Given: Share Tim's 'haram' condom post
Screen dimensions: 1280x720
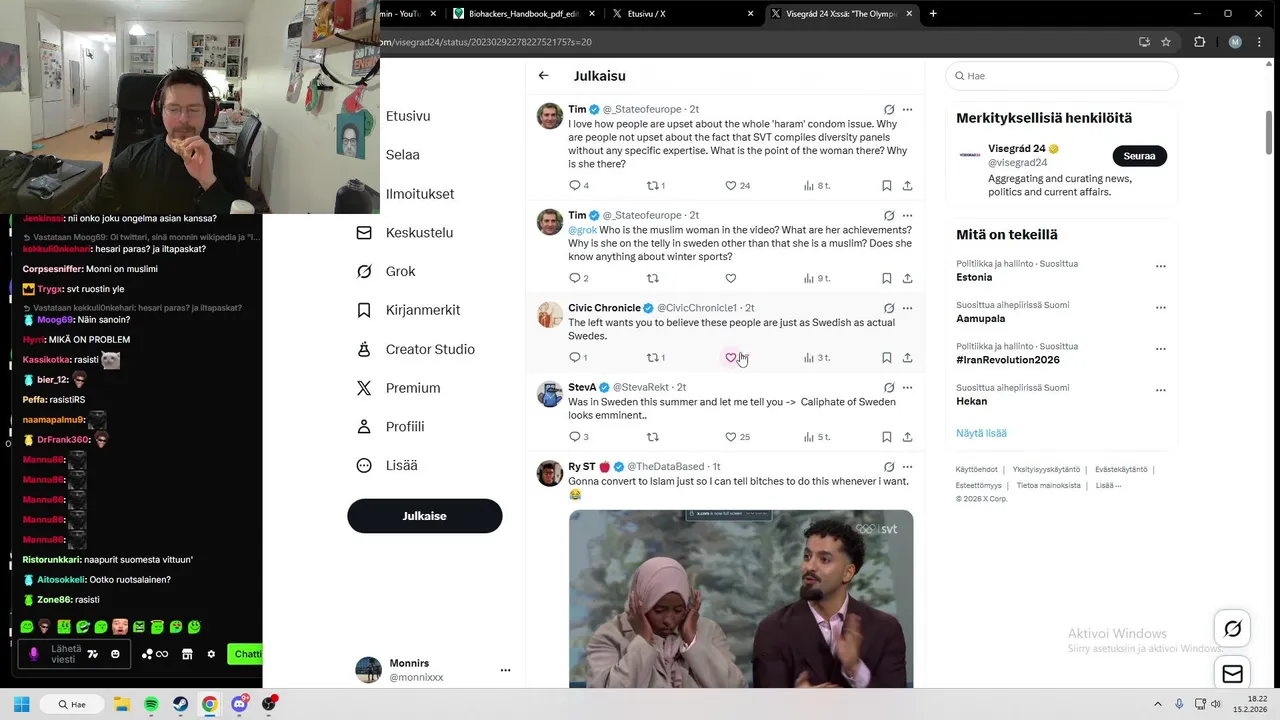Looking at the screenshot, I should tap(907, 186).
